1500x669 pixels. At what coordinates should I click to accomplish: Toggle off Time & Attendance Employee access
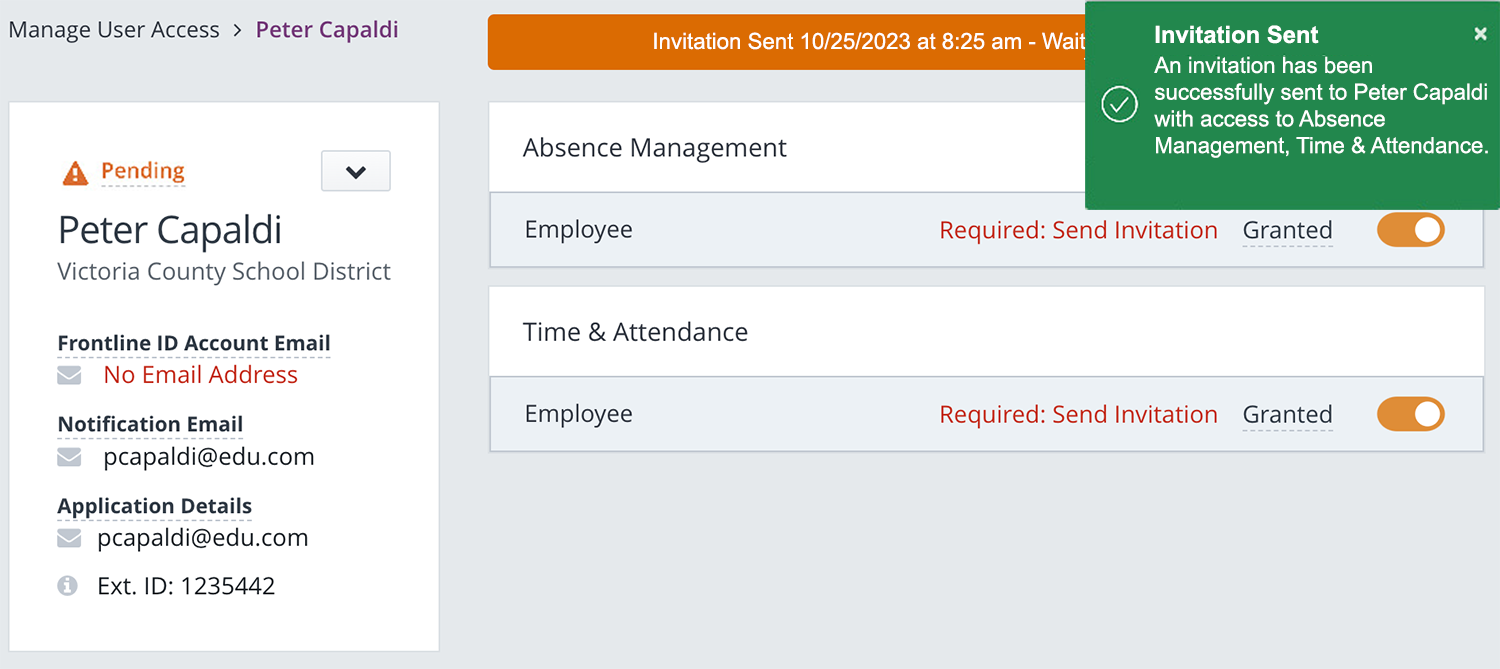click(1410, 414)
